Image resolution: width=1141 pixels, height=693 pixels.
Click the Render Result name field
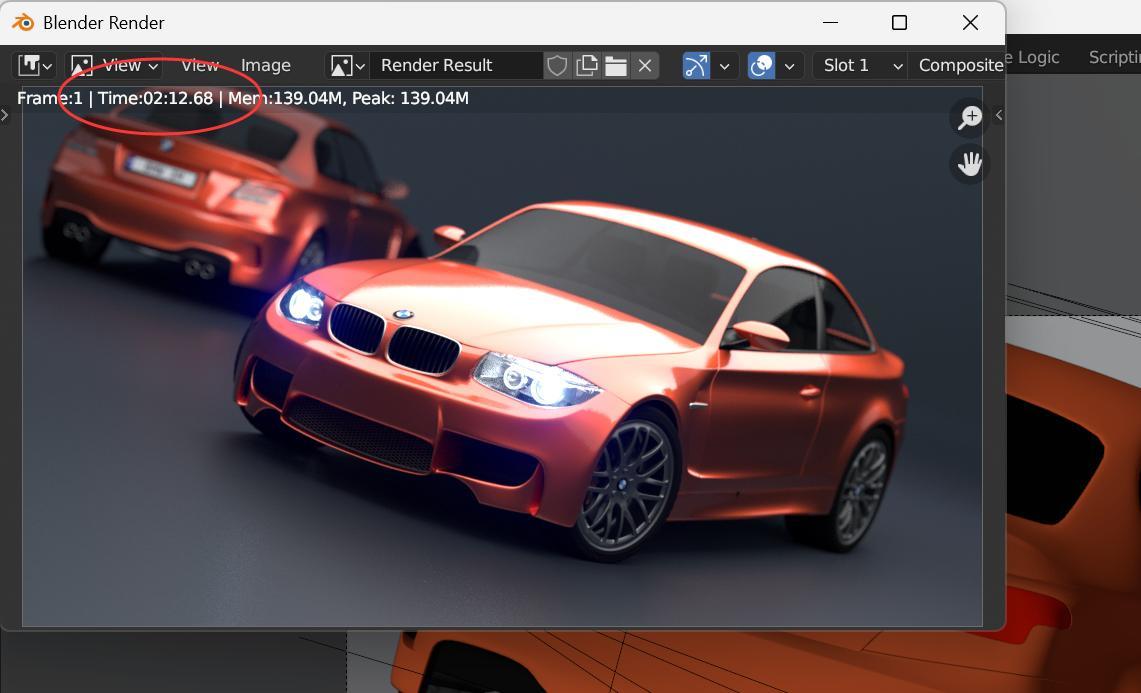456,66
